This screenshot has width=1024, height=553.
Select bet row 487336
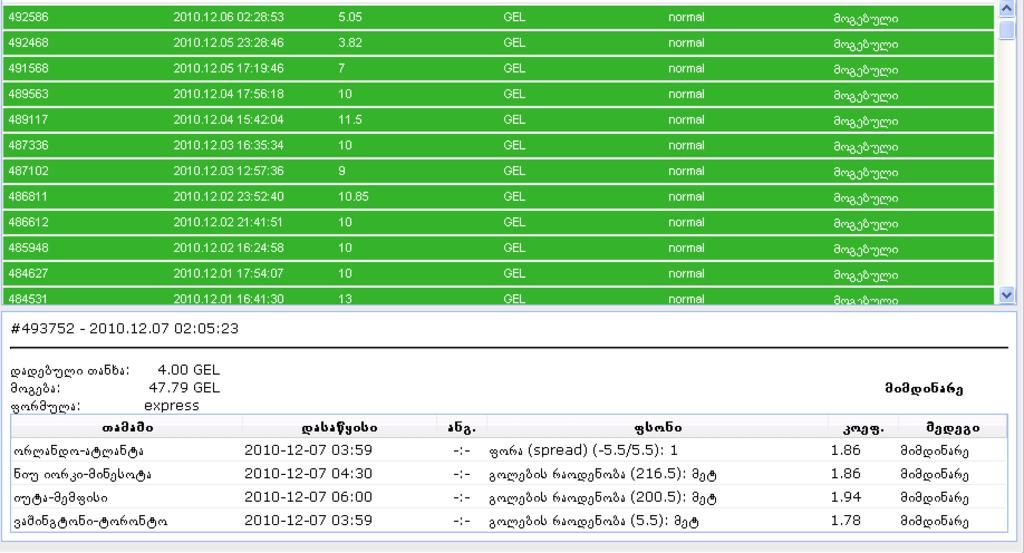coord(498,146)
